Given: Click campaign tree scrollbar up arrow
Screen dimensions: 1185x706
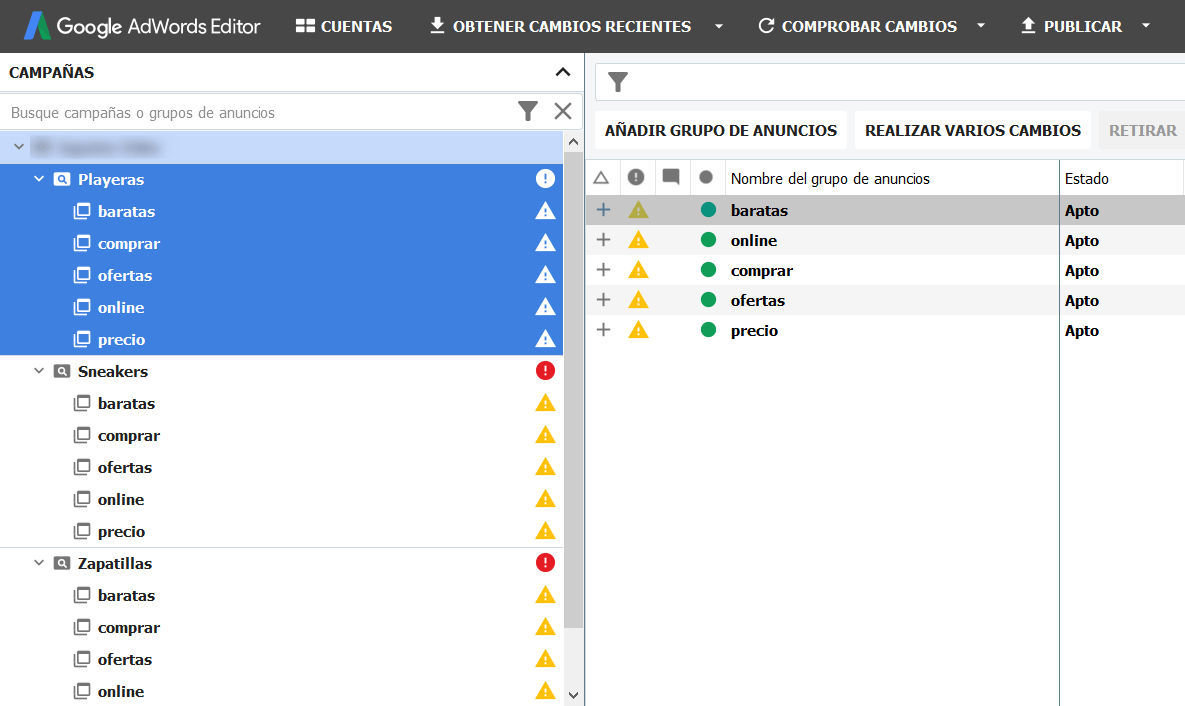Looking at the screenshot, I should tap(573, 141).
